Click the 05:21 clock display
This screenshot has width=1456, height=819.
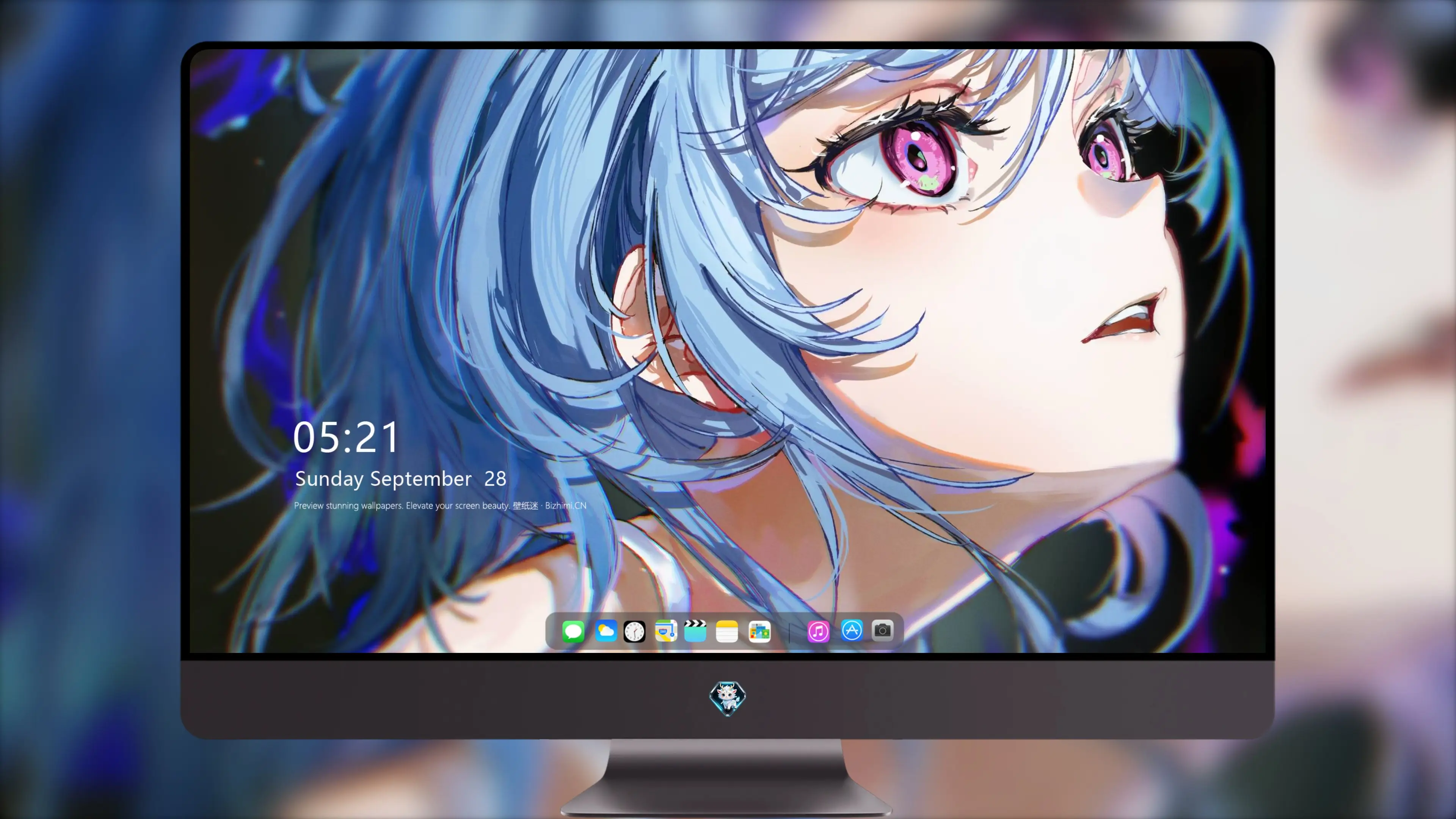[x=346, y=437]
